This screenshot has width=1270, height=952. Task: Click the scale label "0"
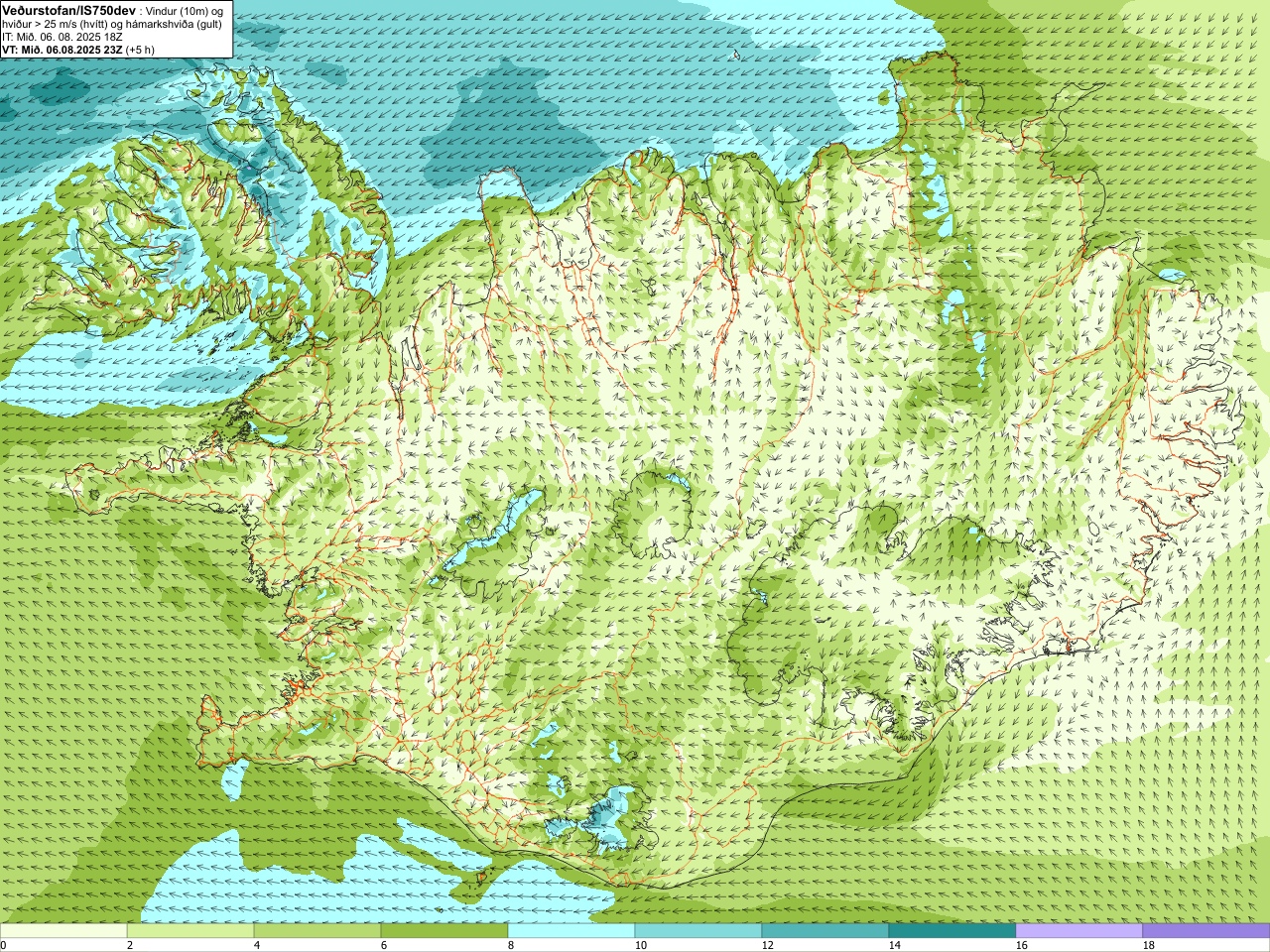[3, 945]
